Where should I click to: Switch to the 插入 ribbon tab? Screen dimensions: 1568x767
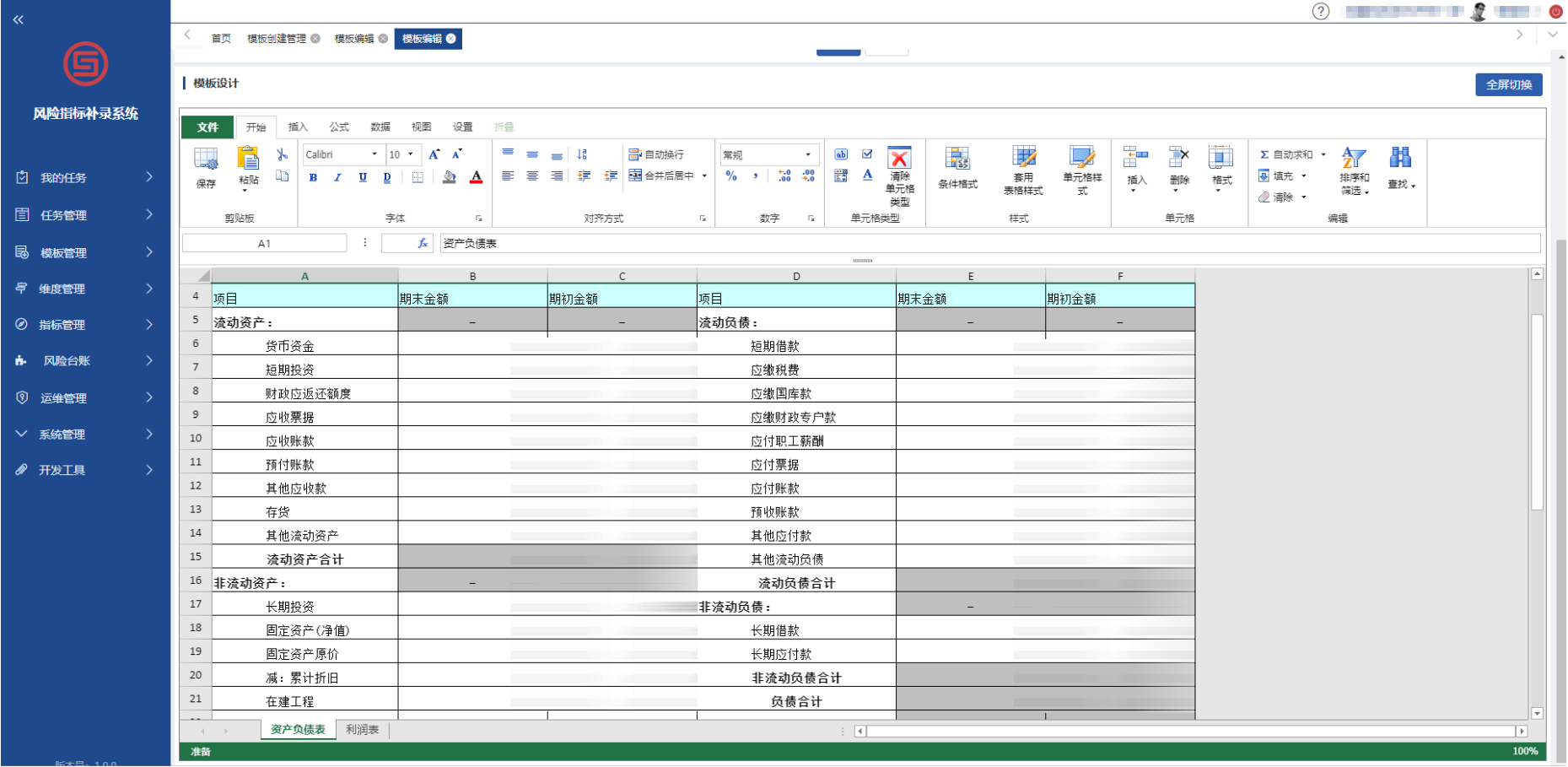298,127
